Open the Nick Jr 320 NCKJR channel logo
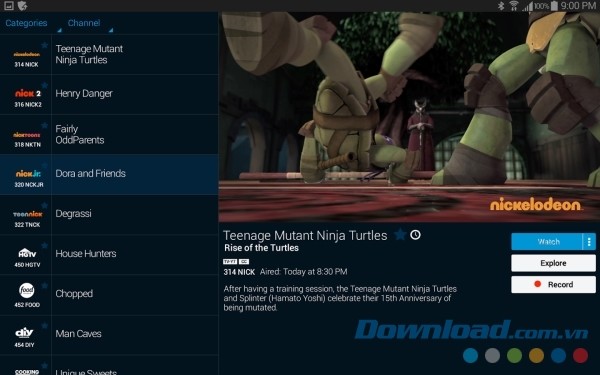The height and width of the screenshot is (375, 600). click(x=28, y=173)
